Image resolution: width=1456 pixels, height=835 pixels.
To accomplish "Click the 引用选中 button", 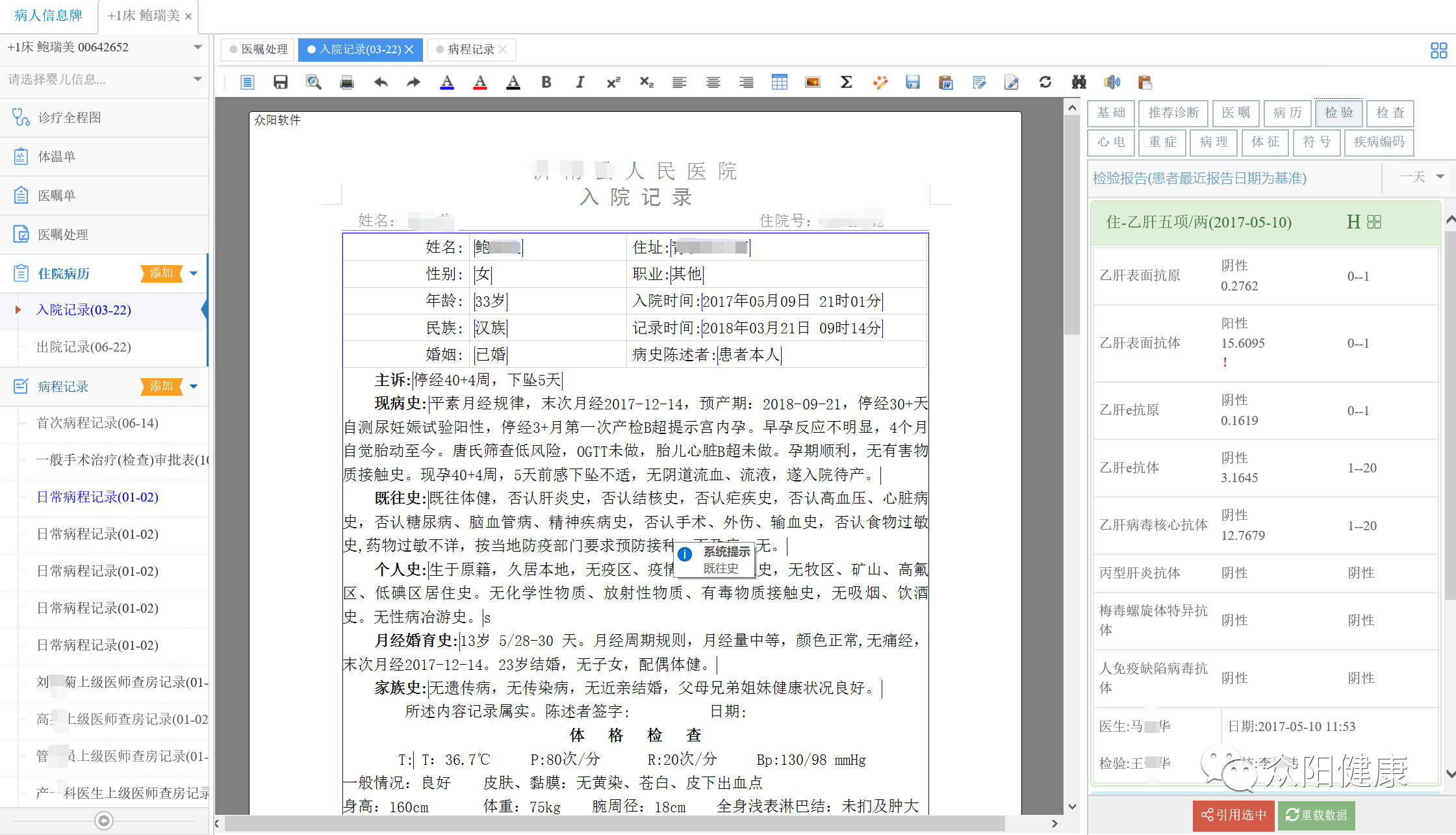I will click(1233, 815).
